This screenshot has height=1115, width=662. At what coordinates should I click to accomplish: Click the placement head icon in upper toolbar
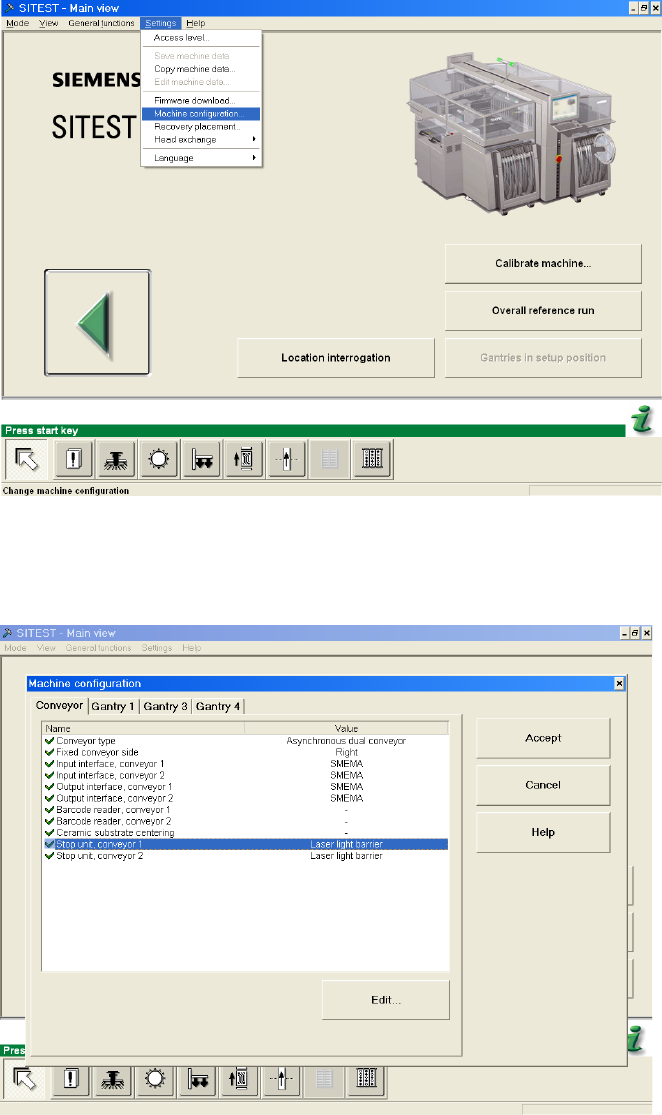pyautogui.click(x=116, y=459)
